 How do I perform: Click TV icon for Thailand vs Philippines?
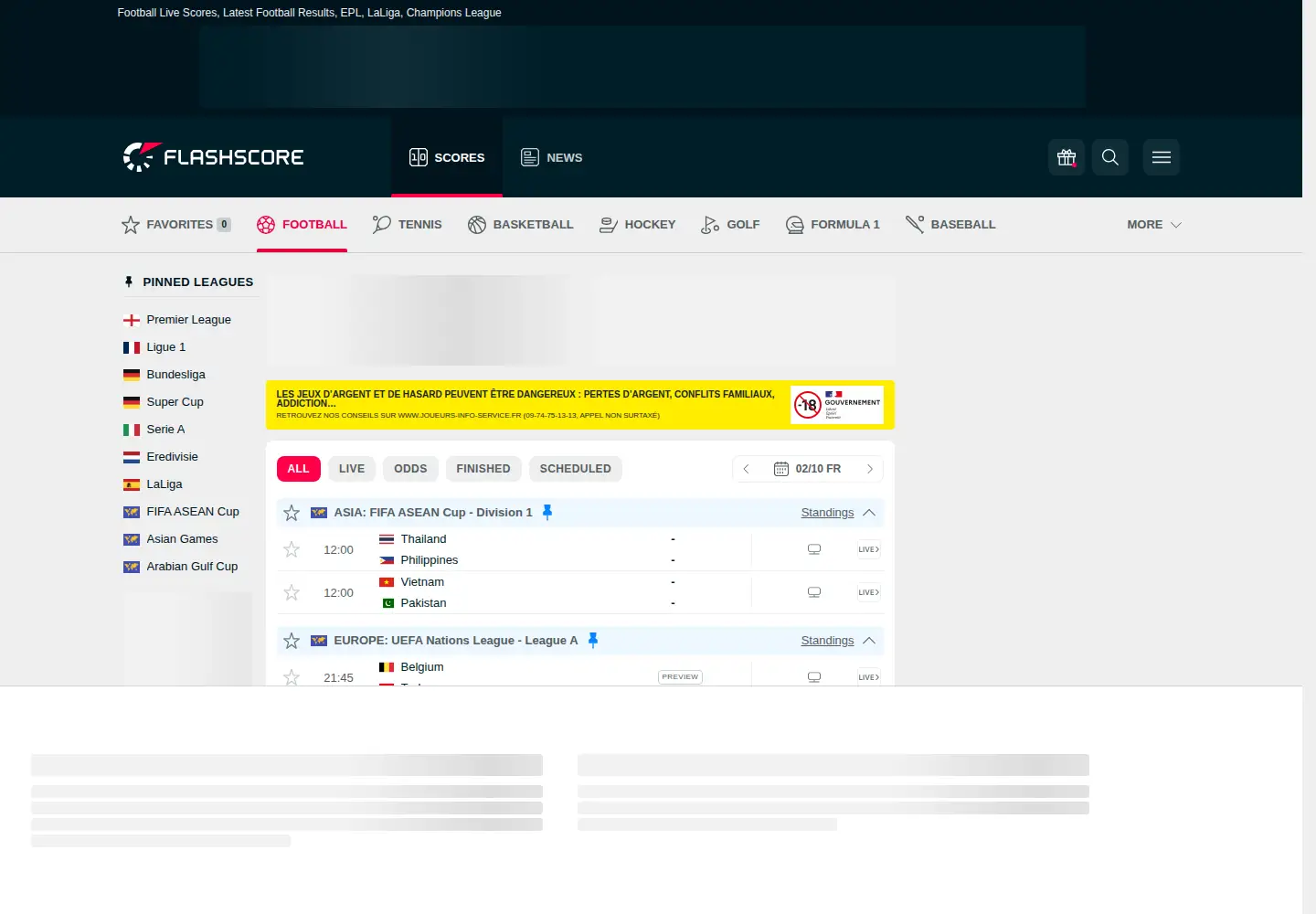coord(814,549)
